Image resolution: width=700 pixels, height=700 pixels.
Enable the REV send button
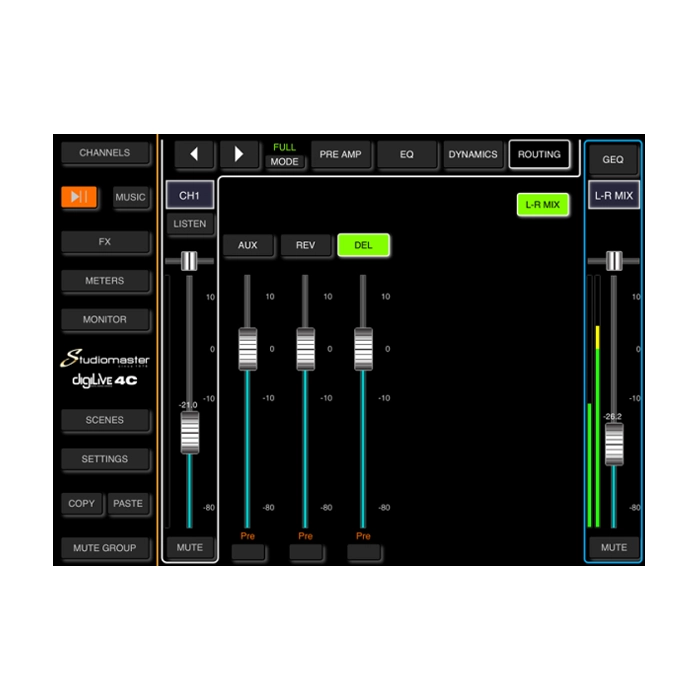click(305, 245)
